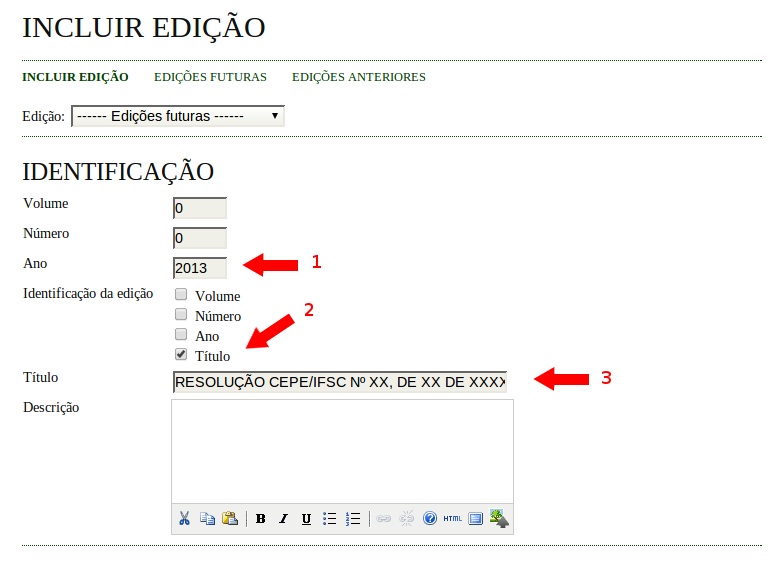Click the Copy icon in editor toolbar

(x=207, y=518)
